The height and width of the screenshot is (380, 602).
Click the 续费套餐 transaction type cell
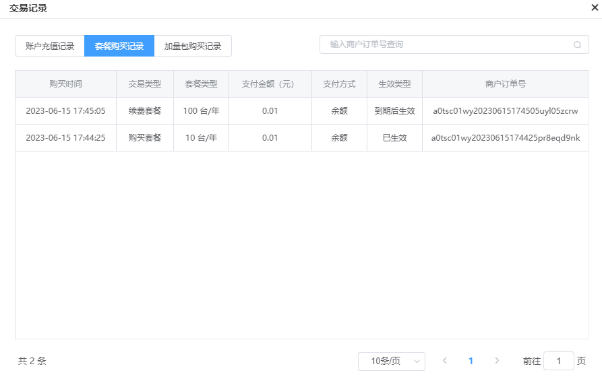pyautogui.click(x=145, y=111)
